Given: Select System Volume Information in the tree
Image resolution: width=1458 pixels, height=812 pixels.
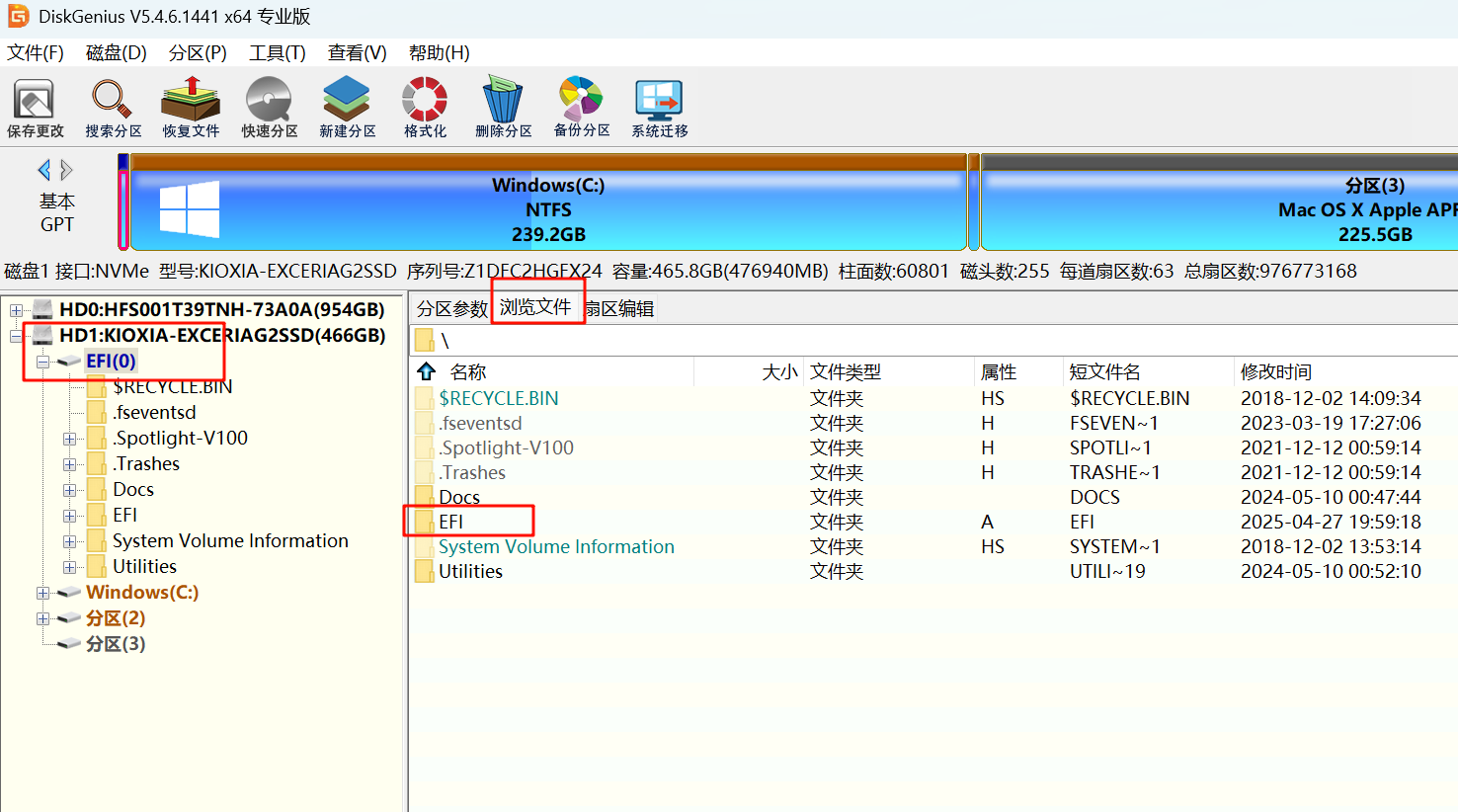Looking at the screenshot, I should [230, 541].
